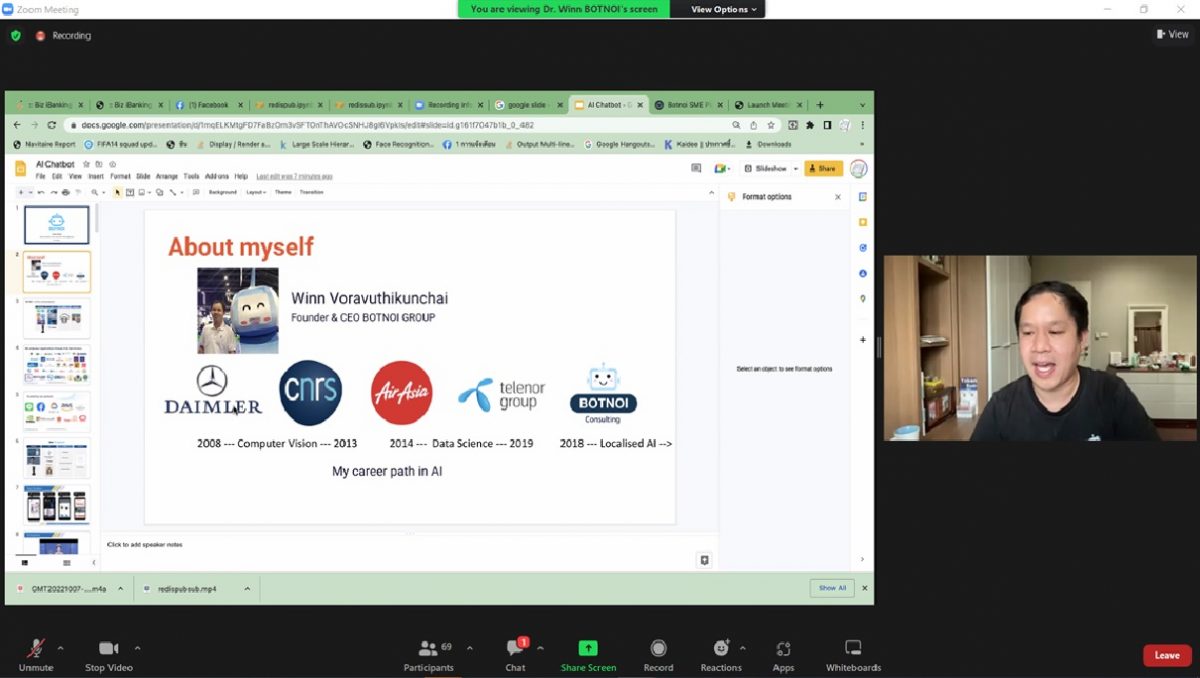This screenshot has height=678, width=1200.
Task: Click the Theme toolbar button
Action: [283, 192]
